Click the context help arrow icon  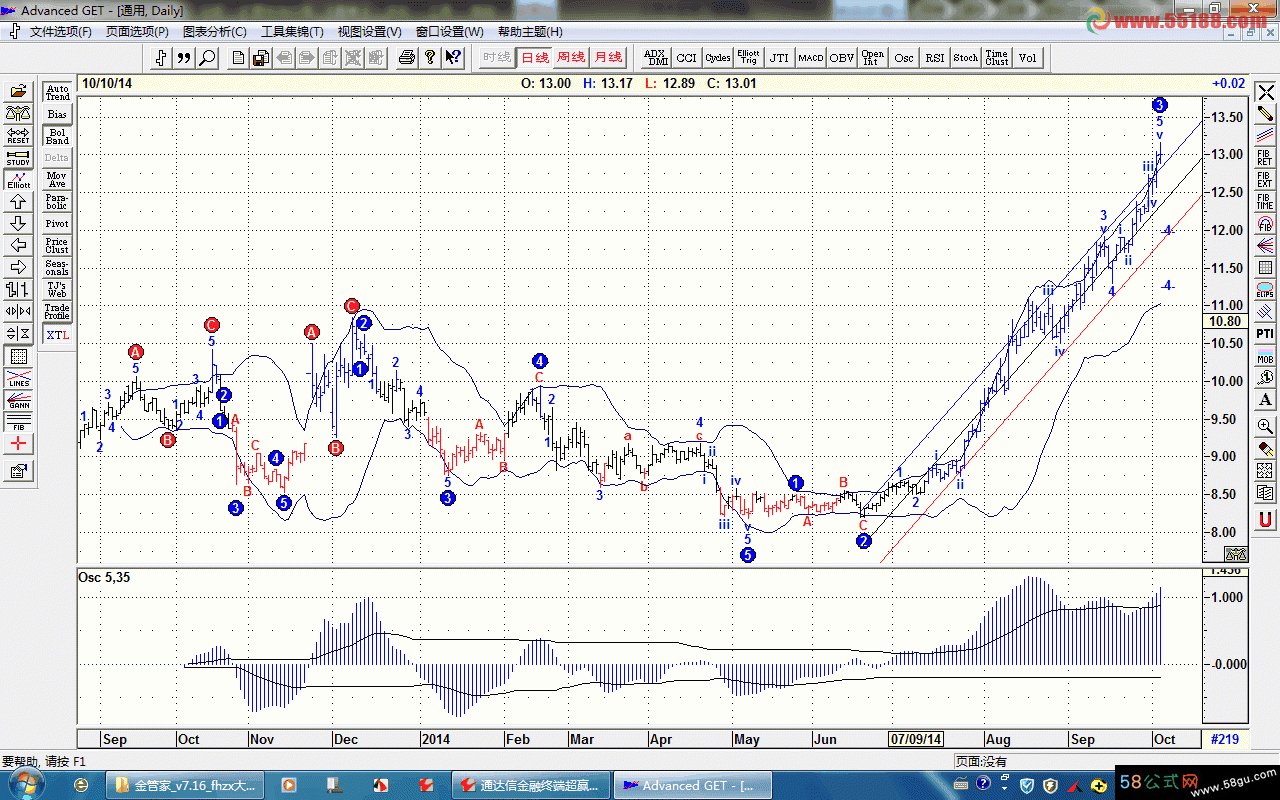[x=453, y=58]
